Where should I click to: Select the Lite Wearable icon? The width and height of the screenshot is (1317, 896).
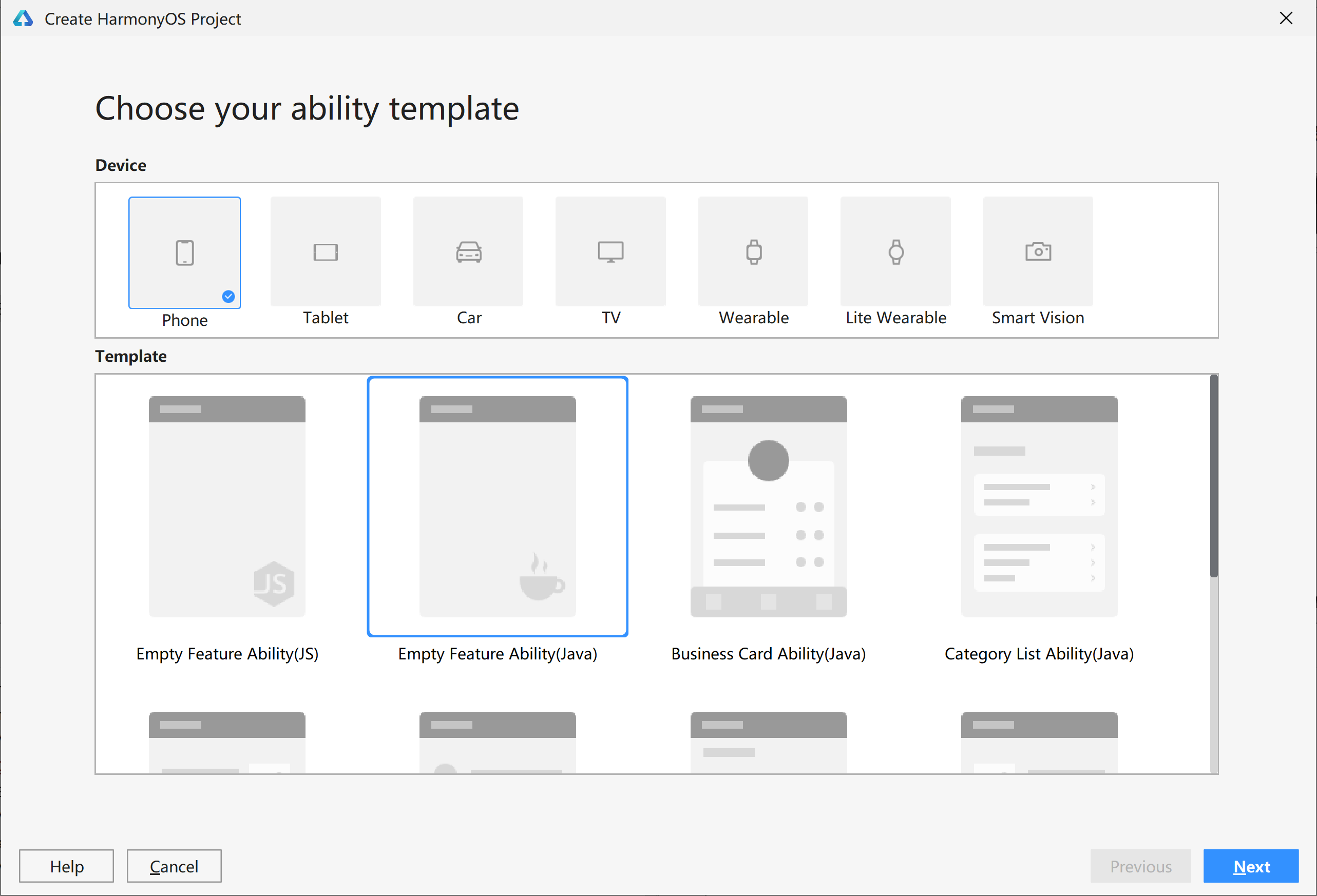click(x=896, y=251)
